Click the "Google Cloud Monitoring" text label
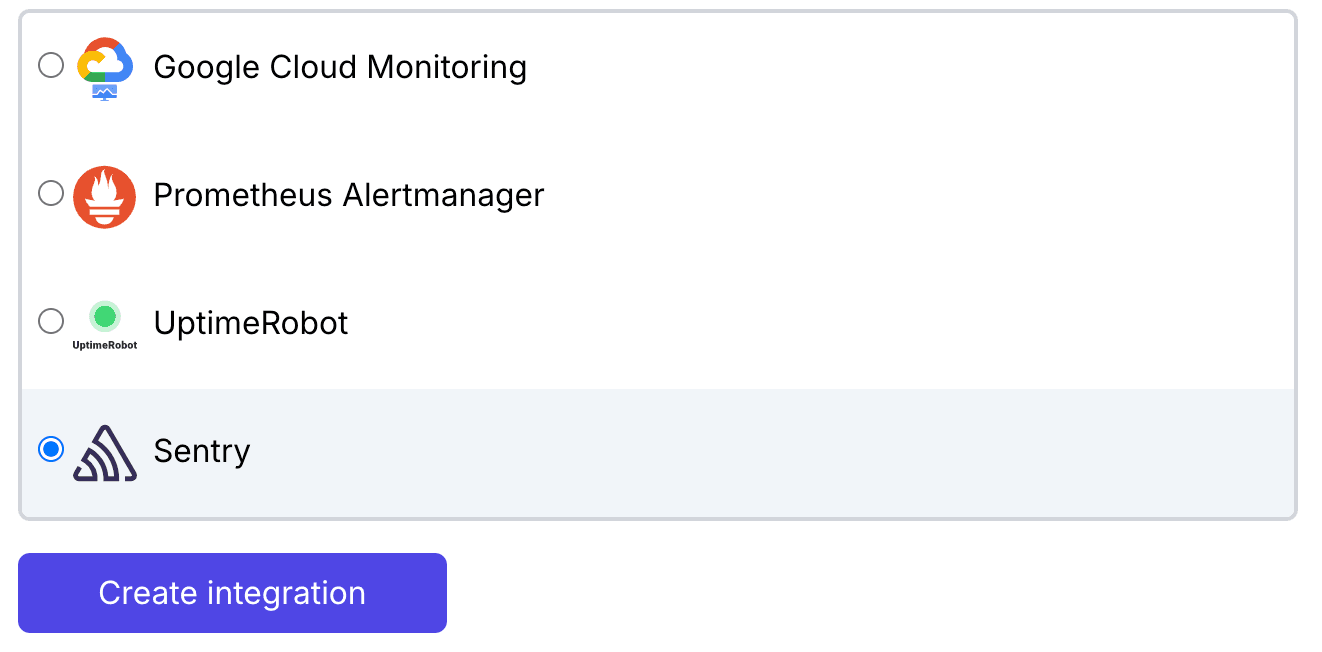Image resolution: width=1322 pixels, height=652 pixels. coord(340,67)
